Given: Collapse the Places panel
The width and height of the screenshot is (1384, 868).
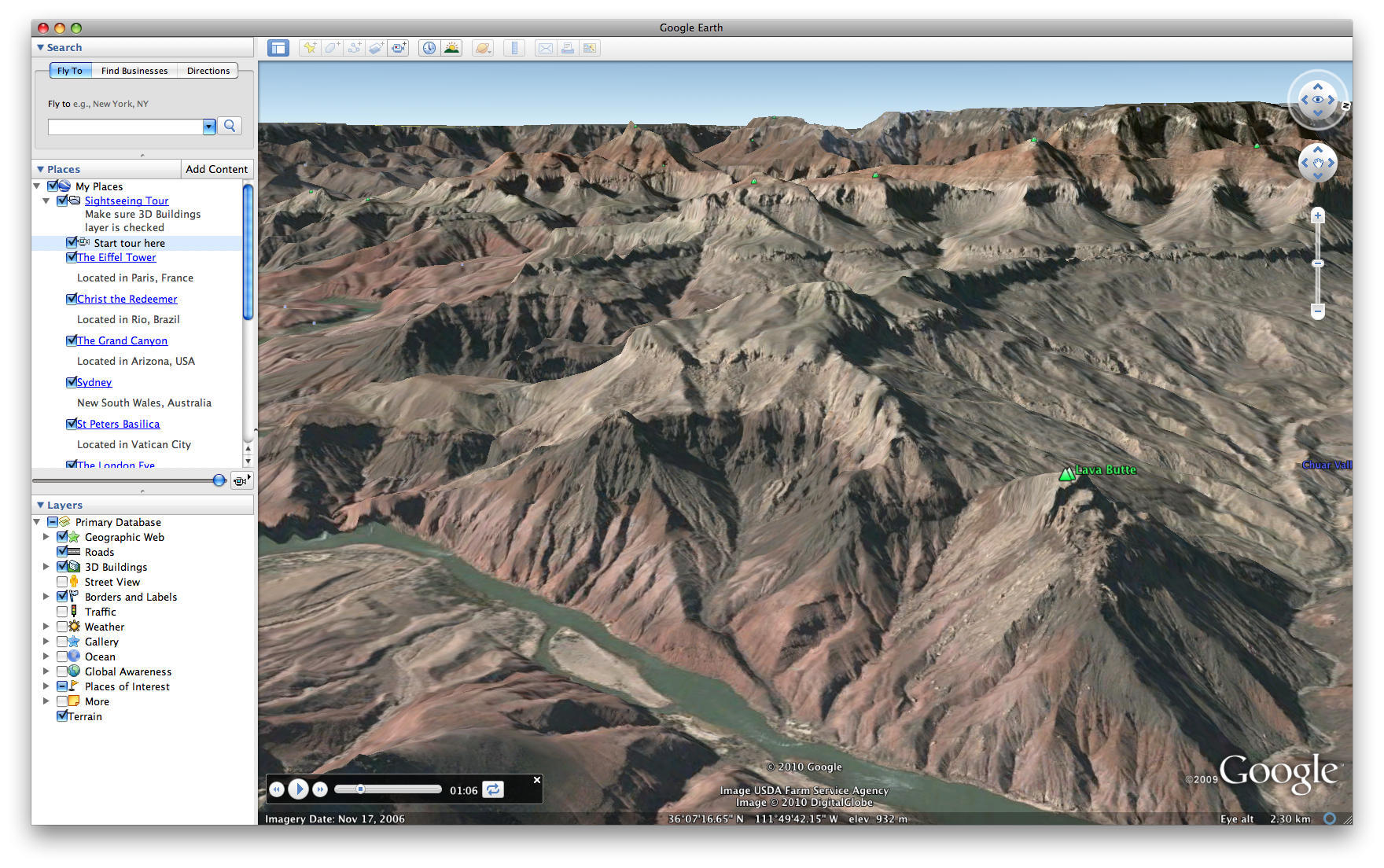Looking at the screenshot, I should coord(40,169).
